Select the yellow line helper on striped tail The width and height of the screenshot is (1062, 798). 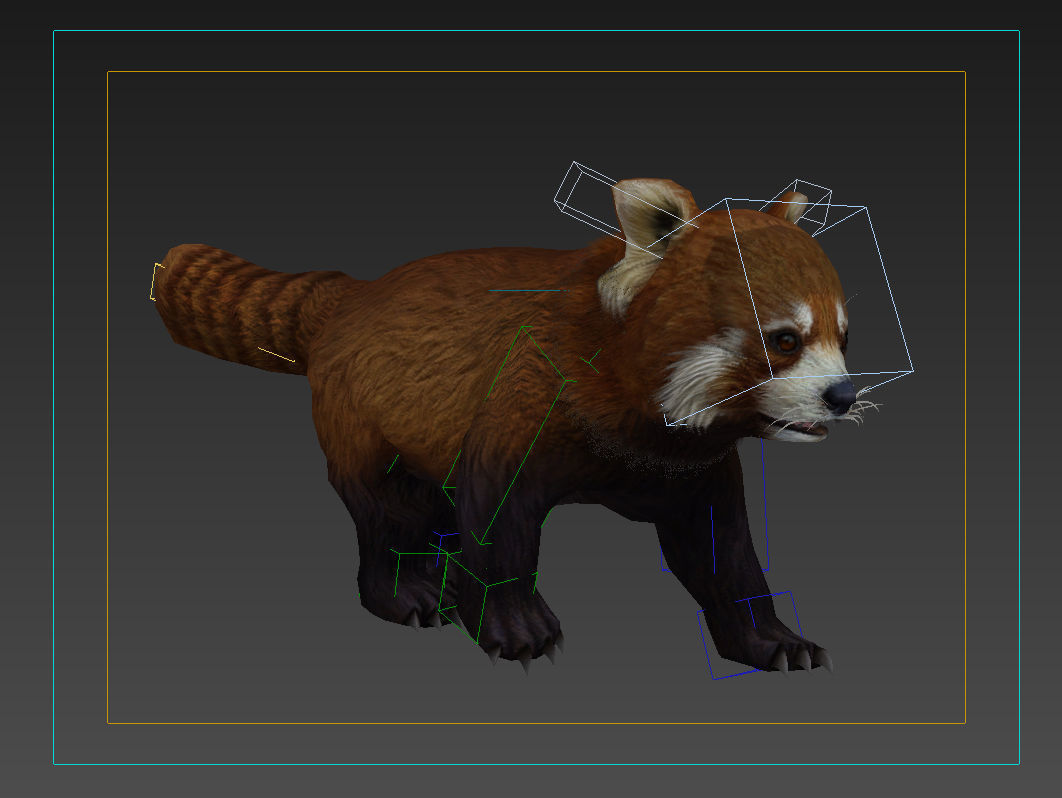click(x=276, y=354)
